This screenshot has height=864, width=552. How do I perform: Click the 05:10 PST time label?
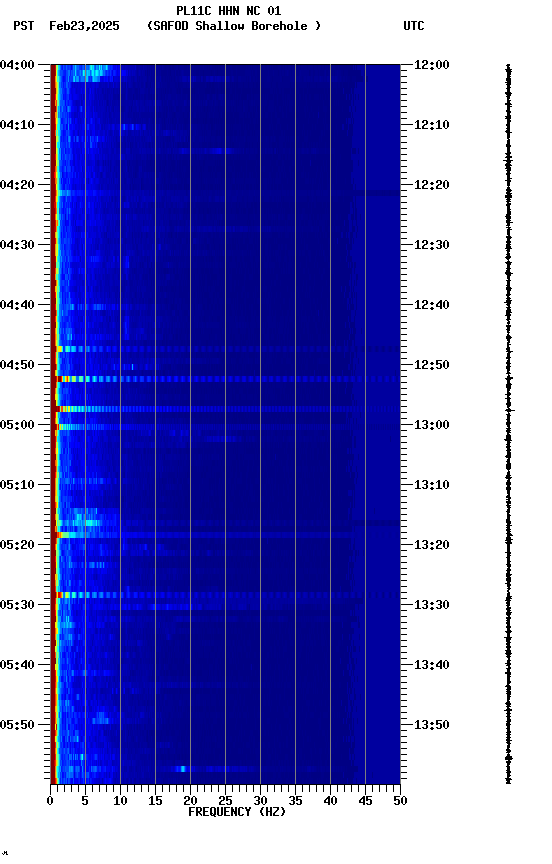click(17, 485)
